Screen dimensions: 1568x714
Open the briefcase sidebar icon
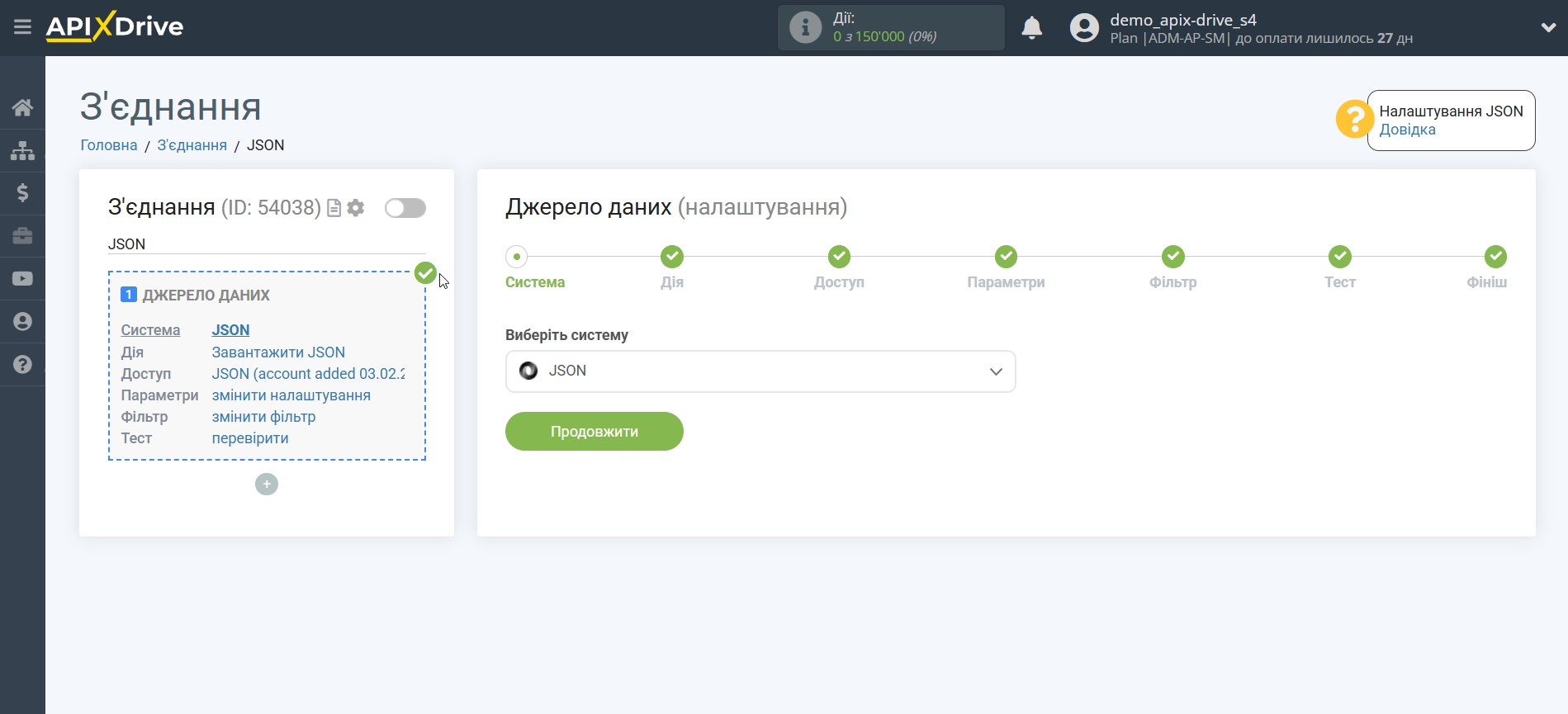[22, 236]
